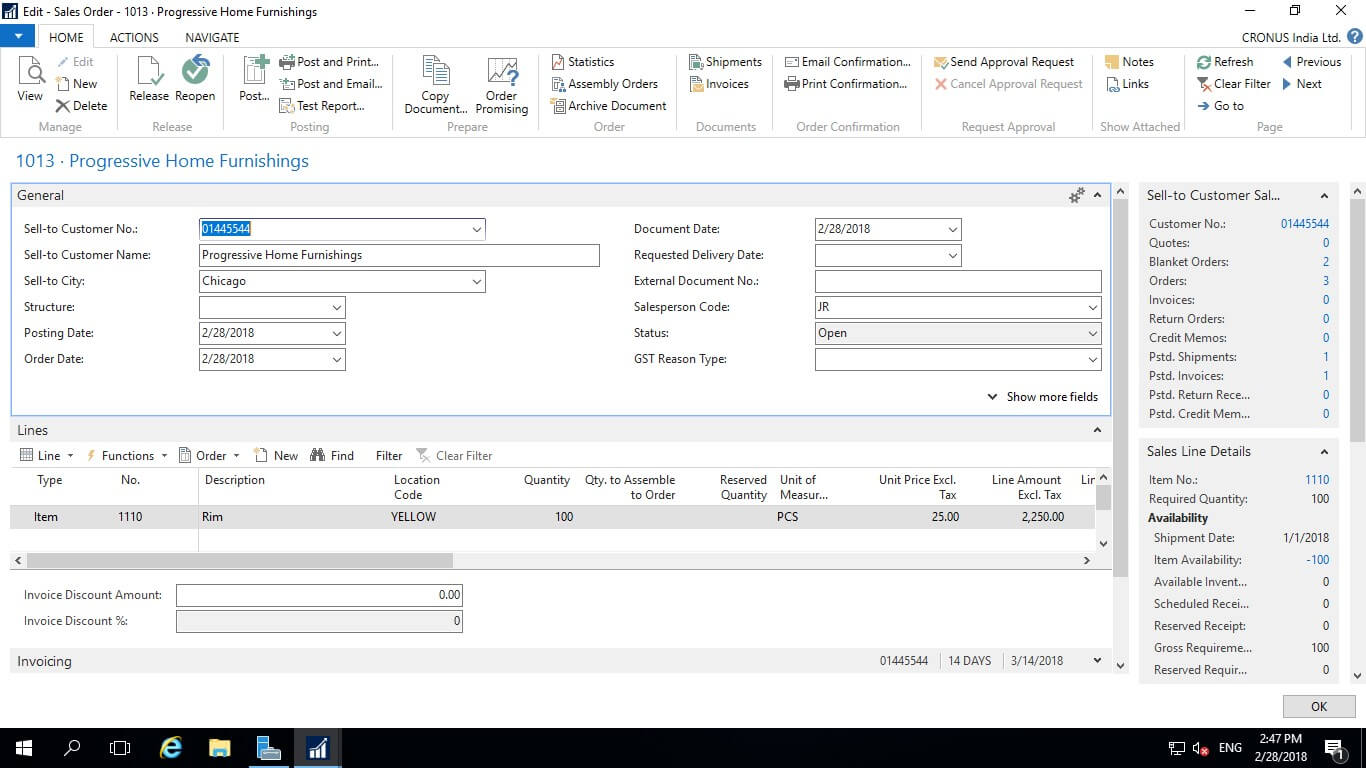This screenshot has height=768, width=1366.
Task: Click the External Document No. field
Action: [x=957, y=282]
